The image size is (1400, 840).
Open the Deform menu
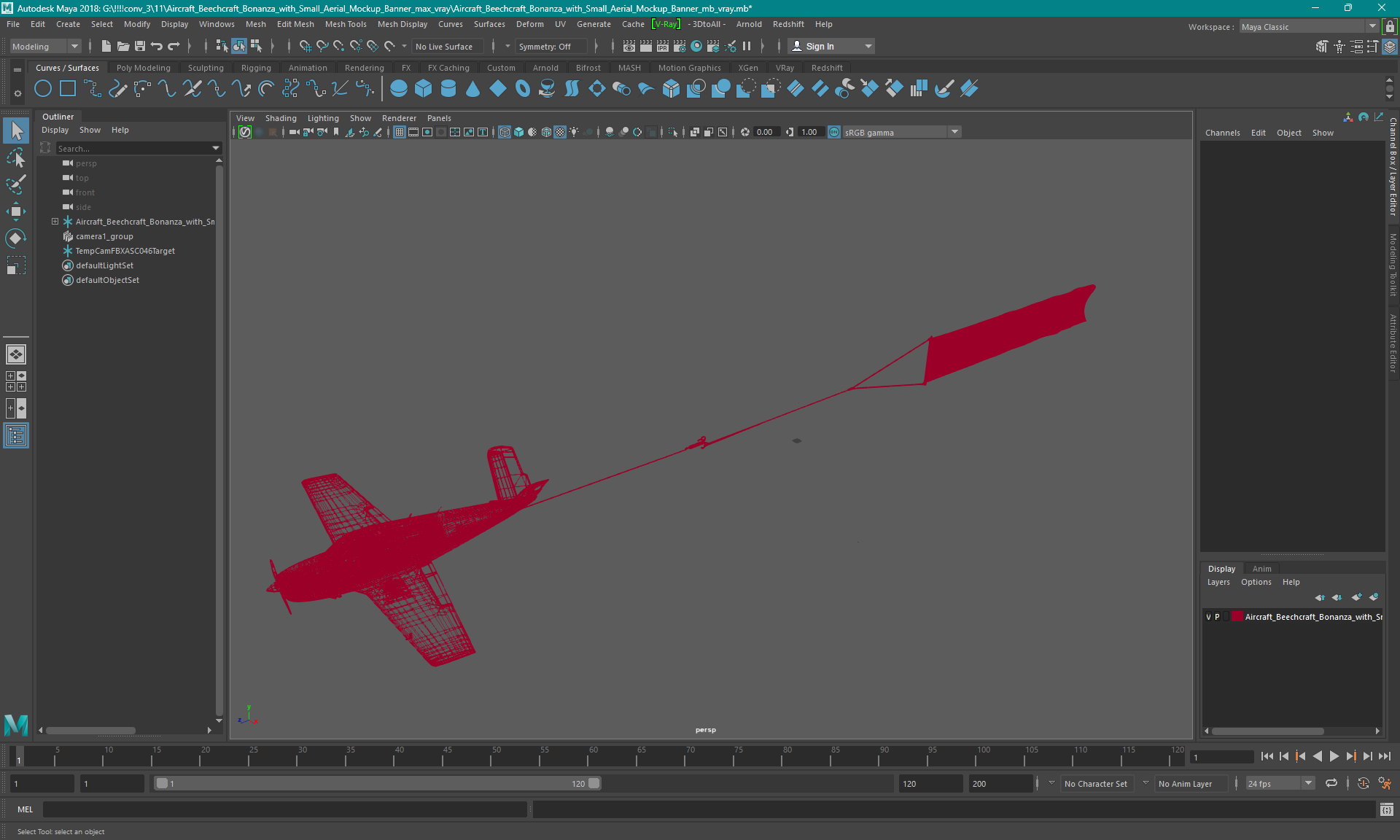[x=529, y=24]
